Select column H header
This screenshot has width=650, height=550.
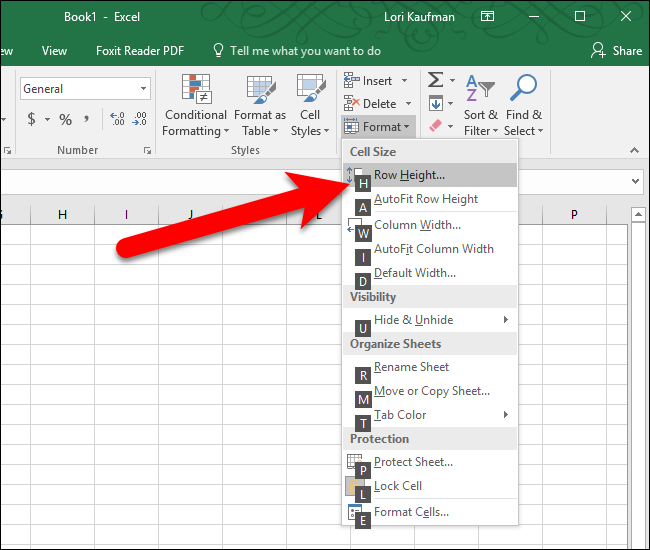coord(63,214)
